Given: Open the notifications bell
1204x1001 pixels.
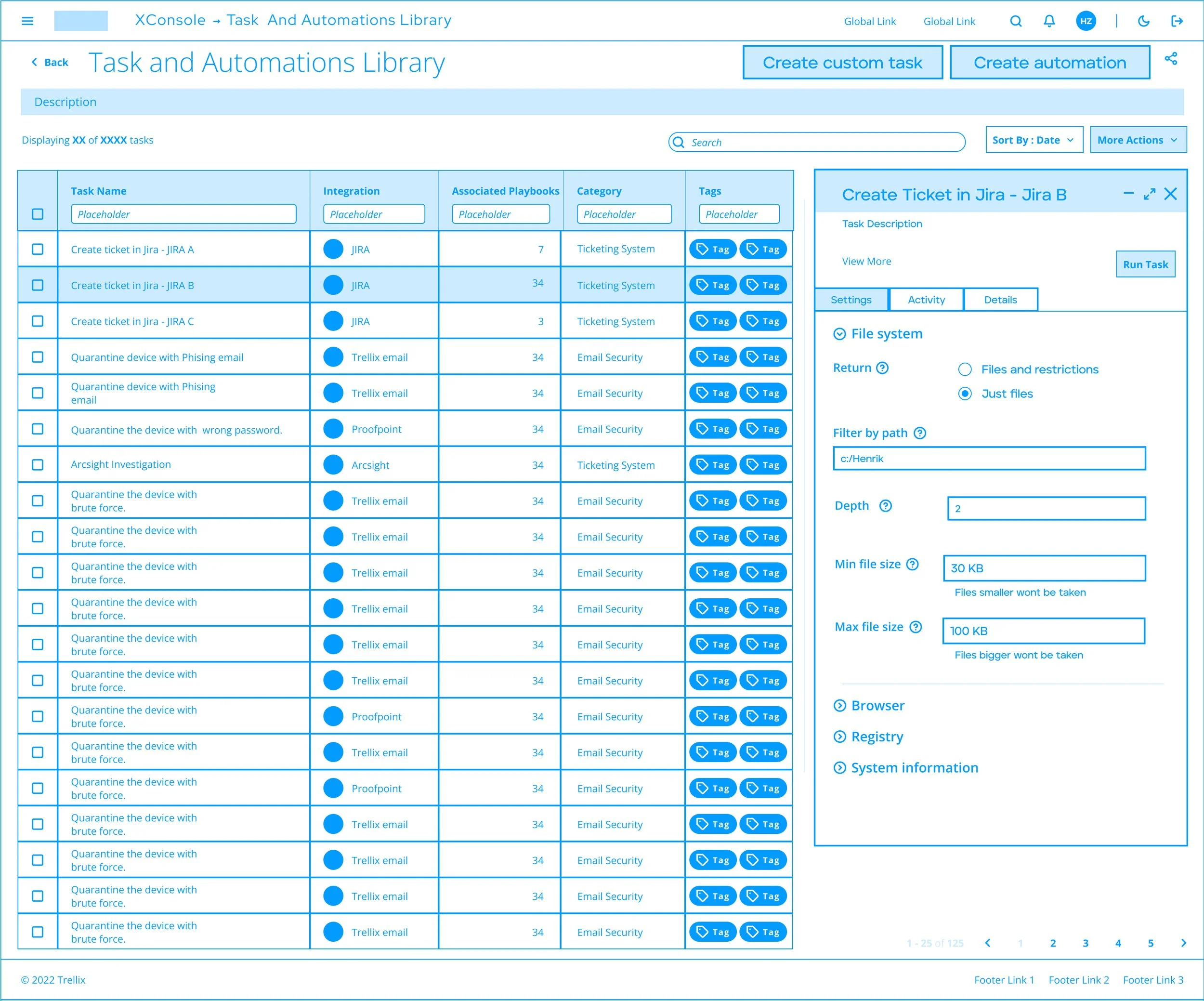Looking at the screenshot, I should pyautogui.click(x=1049, y=21).
